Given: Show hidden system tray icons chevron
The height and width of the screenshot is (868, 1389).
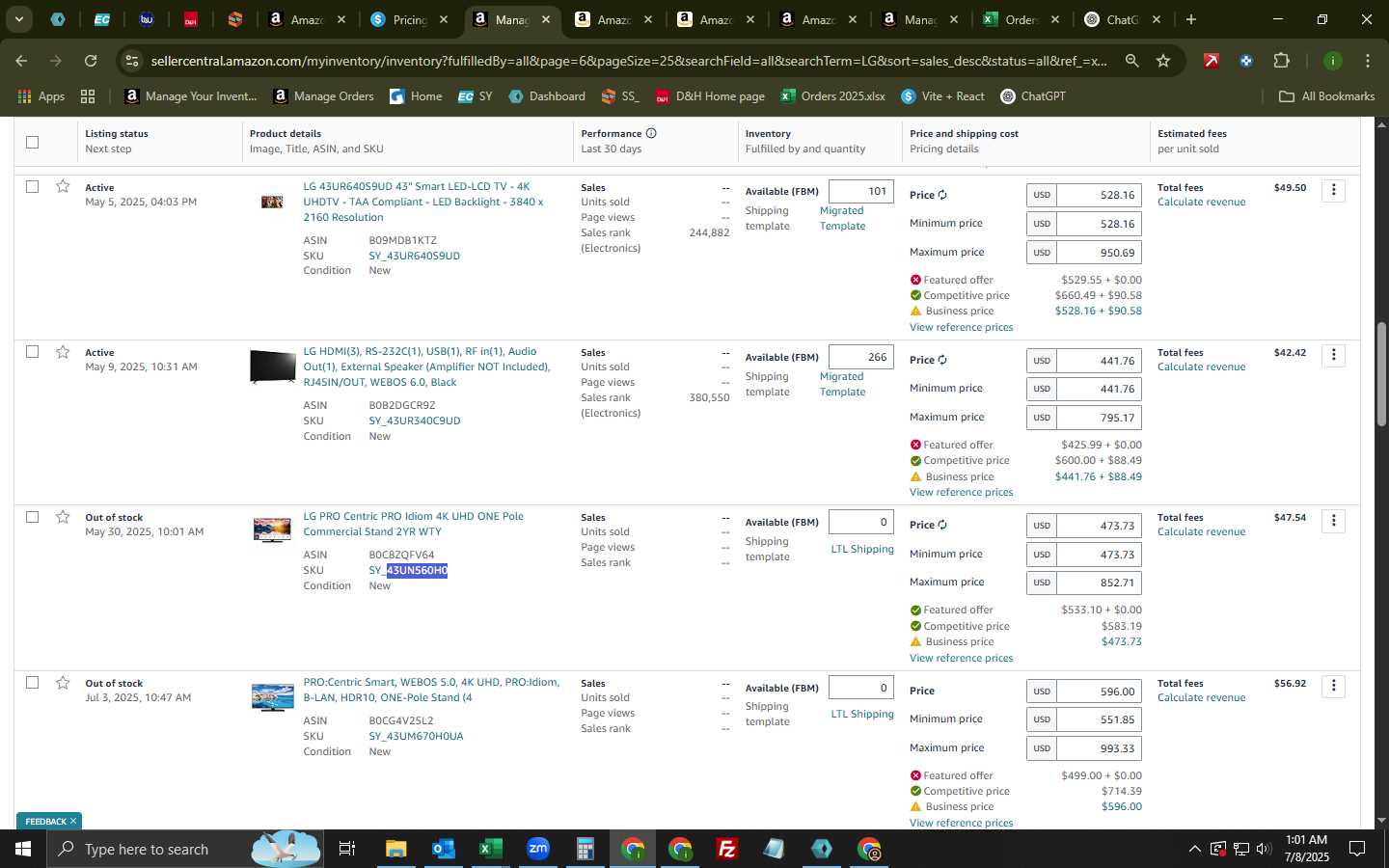Looking at the screenshot, I should click(x=1194, y=849).
